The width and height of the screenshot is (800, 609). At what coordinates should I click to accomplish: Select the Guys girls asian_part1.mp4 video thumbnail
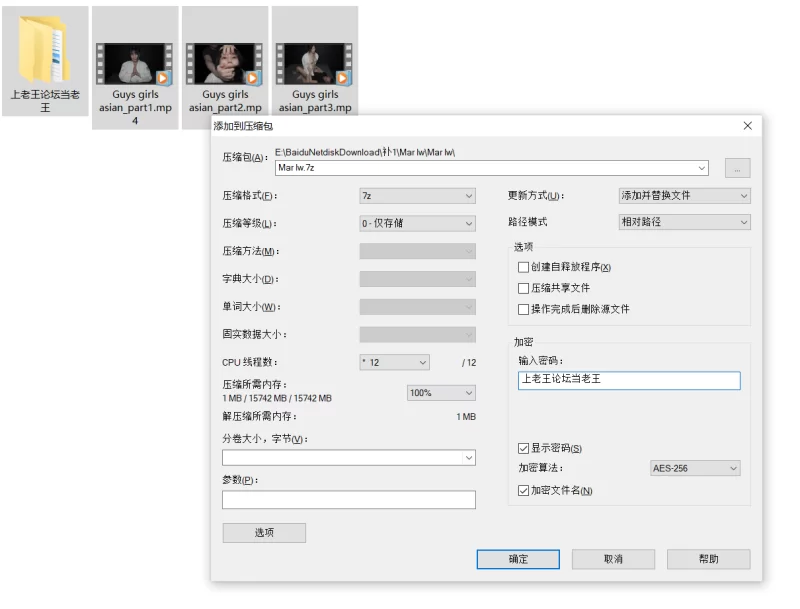tap(135, 63)
